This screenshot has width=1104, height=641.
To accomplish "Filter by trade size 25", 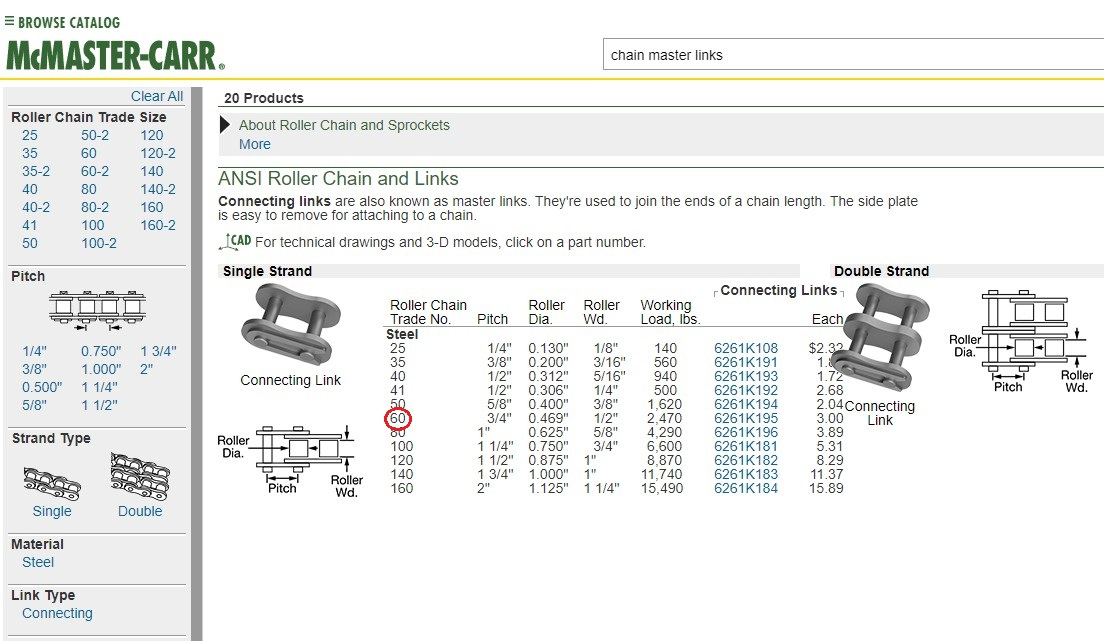I will pyautogui.click(x=30, y=135).
